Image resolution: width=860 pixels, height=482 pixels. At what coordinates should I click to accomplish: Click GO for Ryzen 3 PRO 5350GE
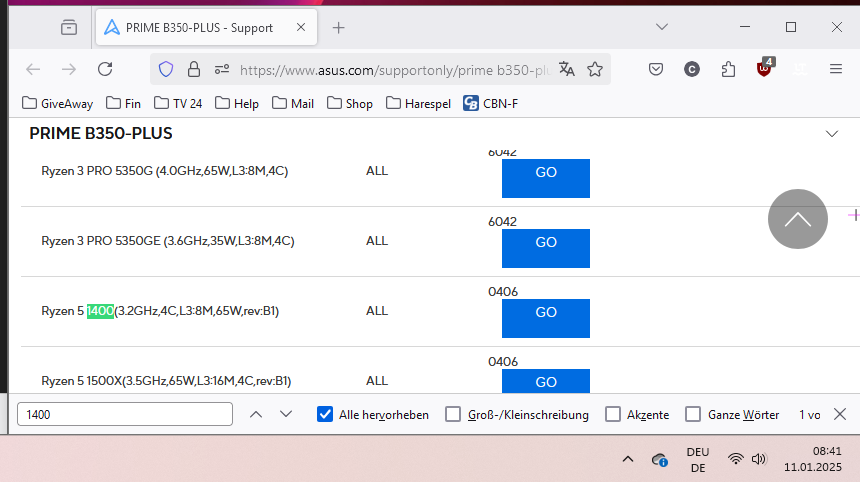coord(546,248)
